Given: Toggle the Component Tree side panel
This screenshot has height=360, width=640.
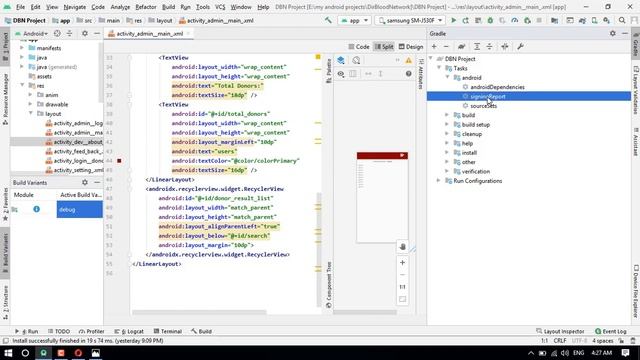Looking at the screenshot, I should click(x=329, y=285).
